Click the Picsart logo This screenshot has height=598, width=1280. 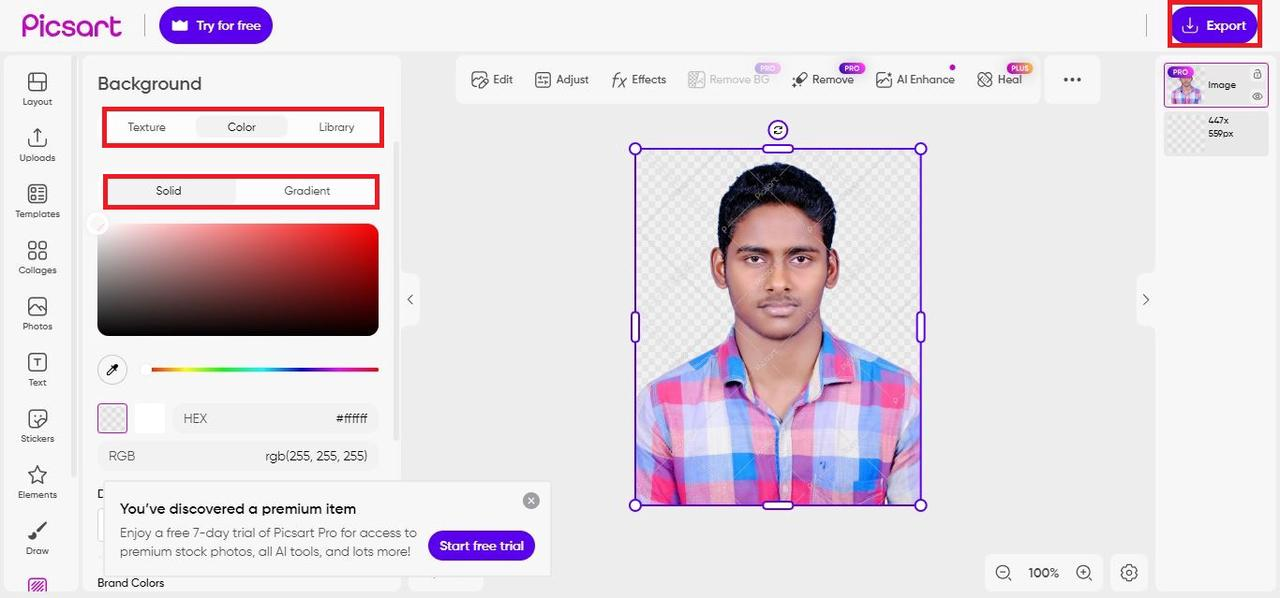pos(72,25)
